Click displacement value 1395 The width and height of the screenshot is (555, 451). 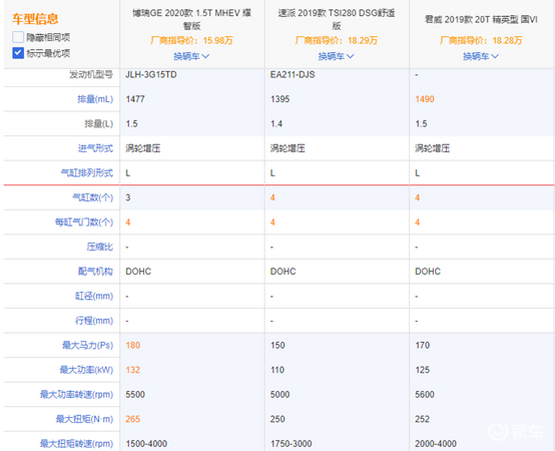[x=280, y=99]
